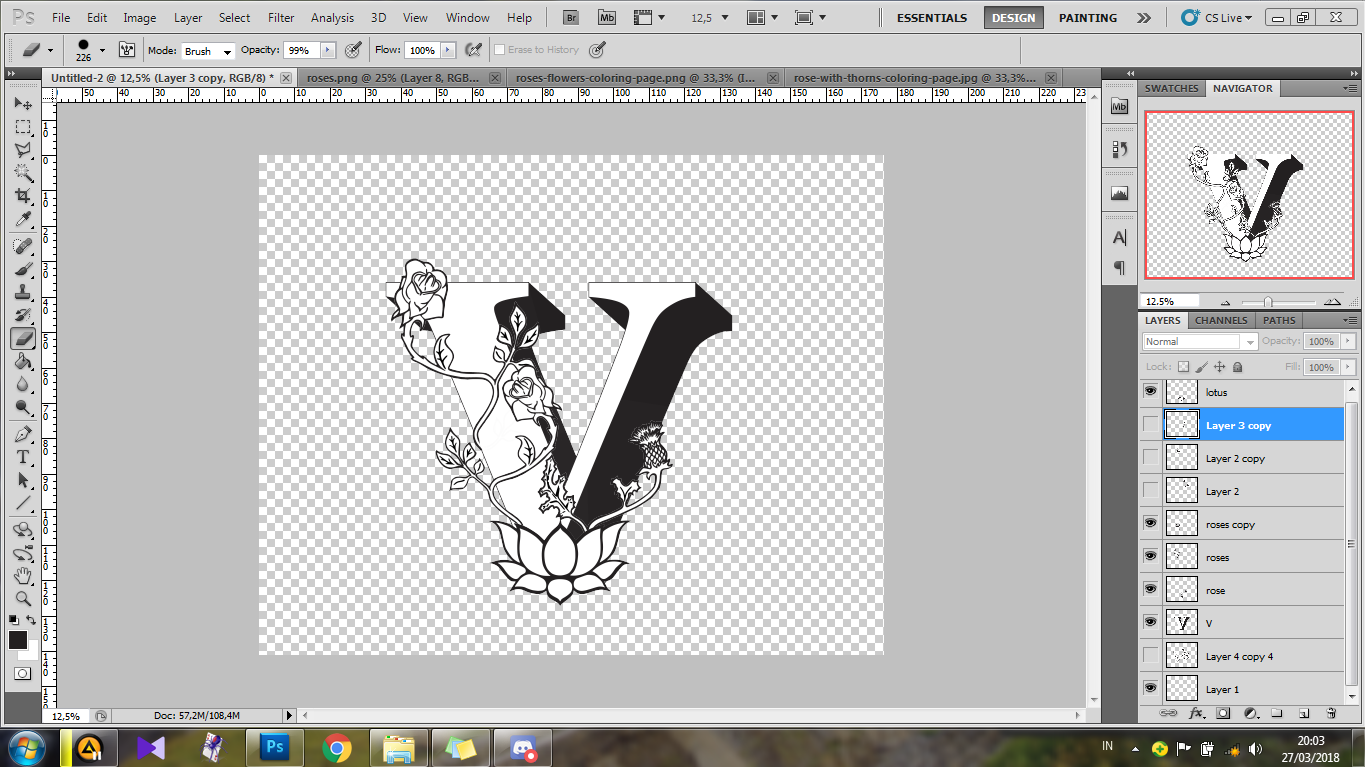1365x767 pixels.
Task: Show the Layer 2 layer
Action: click(1150, 491)
